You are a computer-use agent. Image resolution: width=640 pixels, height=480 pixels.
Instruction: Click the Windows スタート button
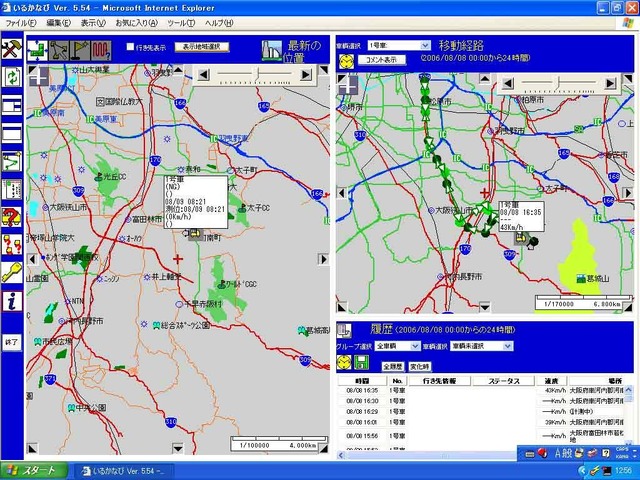tap(33, 471)
